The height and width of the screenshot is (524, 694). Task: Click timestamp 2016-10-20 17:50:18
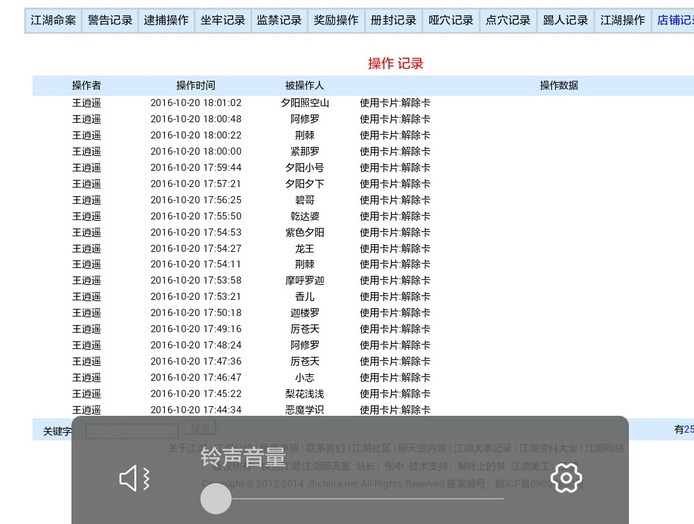(196, 313)
